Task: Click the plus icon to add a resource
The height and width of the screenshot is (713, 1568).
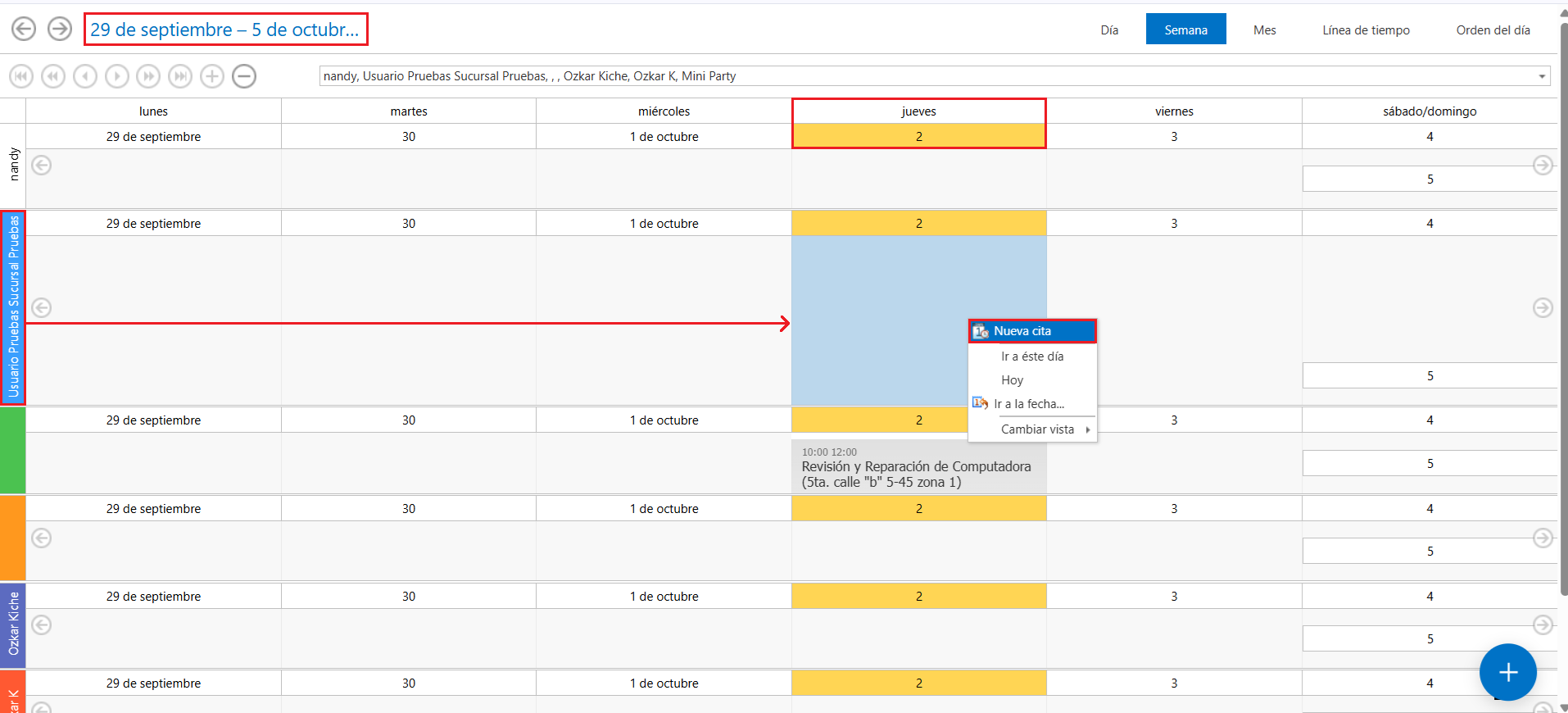Action: pyautogui.click(x=212, y=76)
